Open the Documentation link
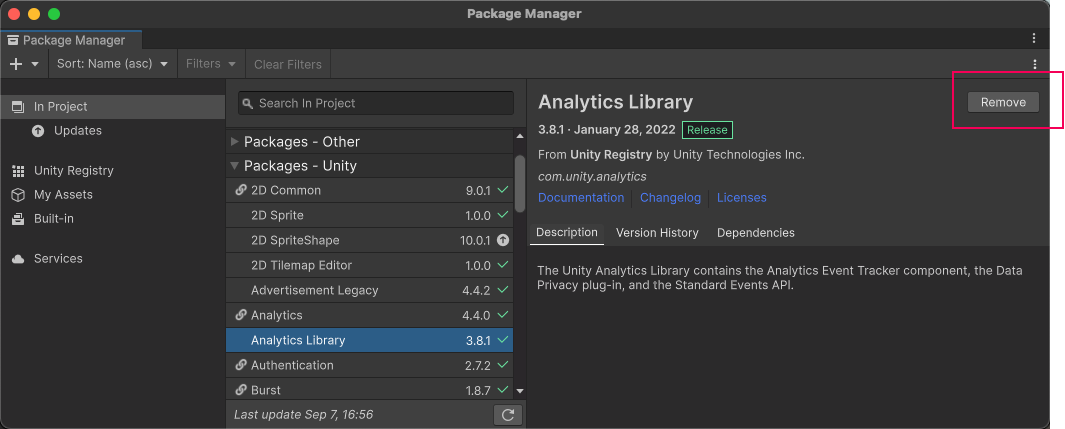1065x429 pixels. [x=580, y=198]
